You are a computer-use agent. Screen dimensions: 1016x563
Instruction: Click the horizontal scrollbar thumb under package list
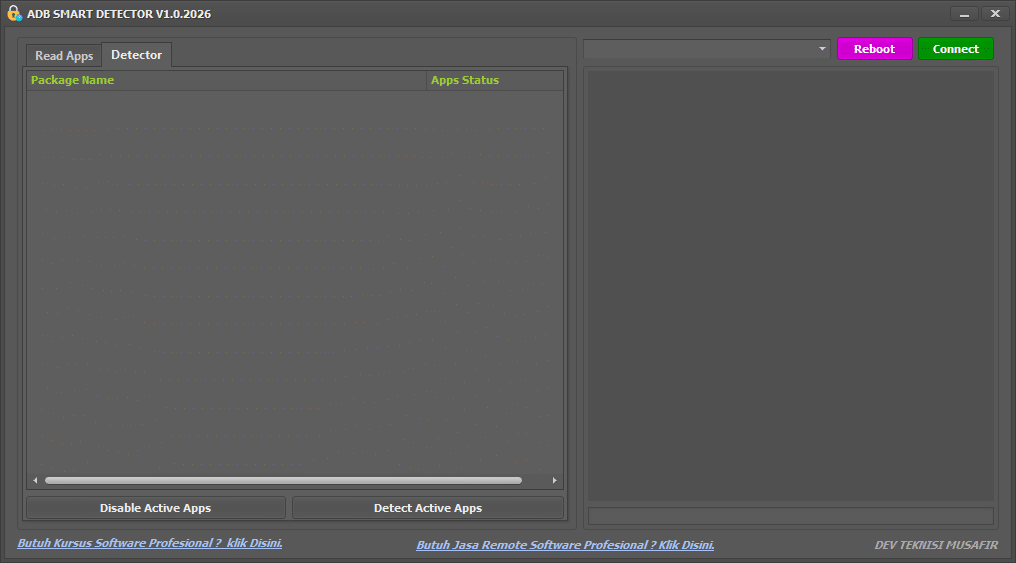point(283,480)
